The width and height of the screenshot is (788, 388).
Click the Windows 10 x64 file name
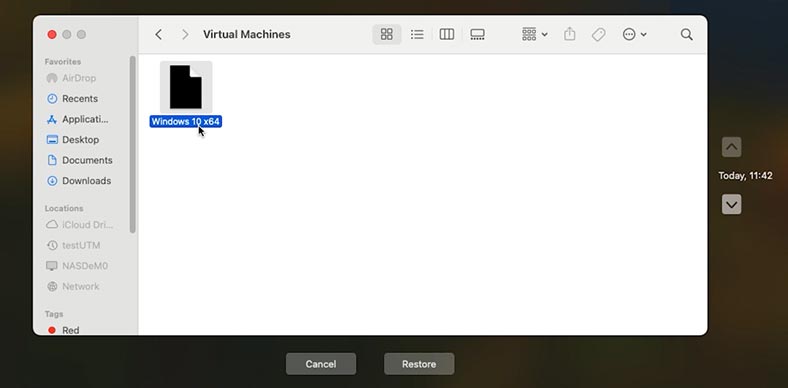tap(185, 122)
